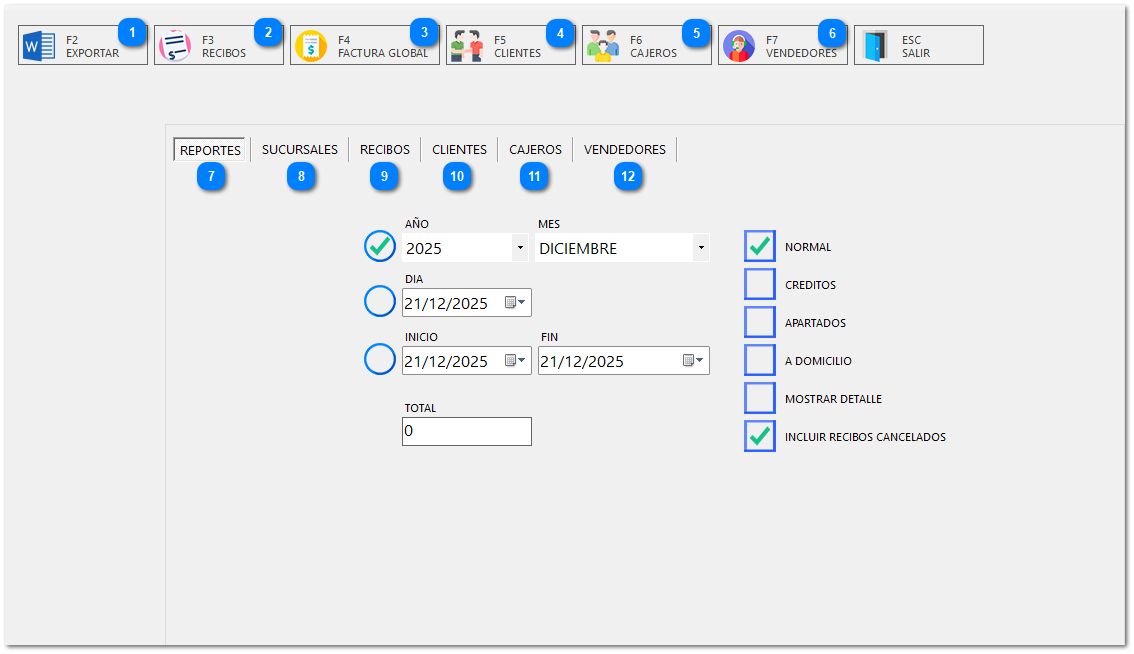This screenshot has width=1134, height=654.
Task: Open the F7 Vendedores headset icon
Action: pos(739,46)
